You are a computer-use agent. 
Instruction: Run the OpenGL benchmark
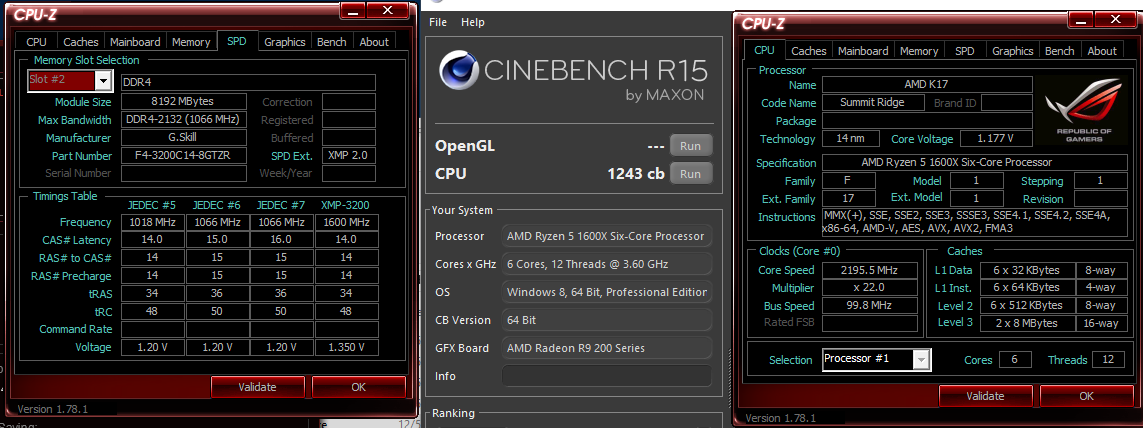coord(690,146)
